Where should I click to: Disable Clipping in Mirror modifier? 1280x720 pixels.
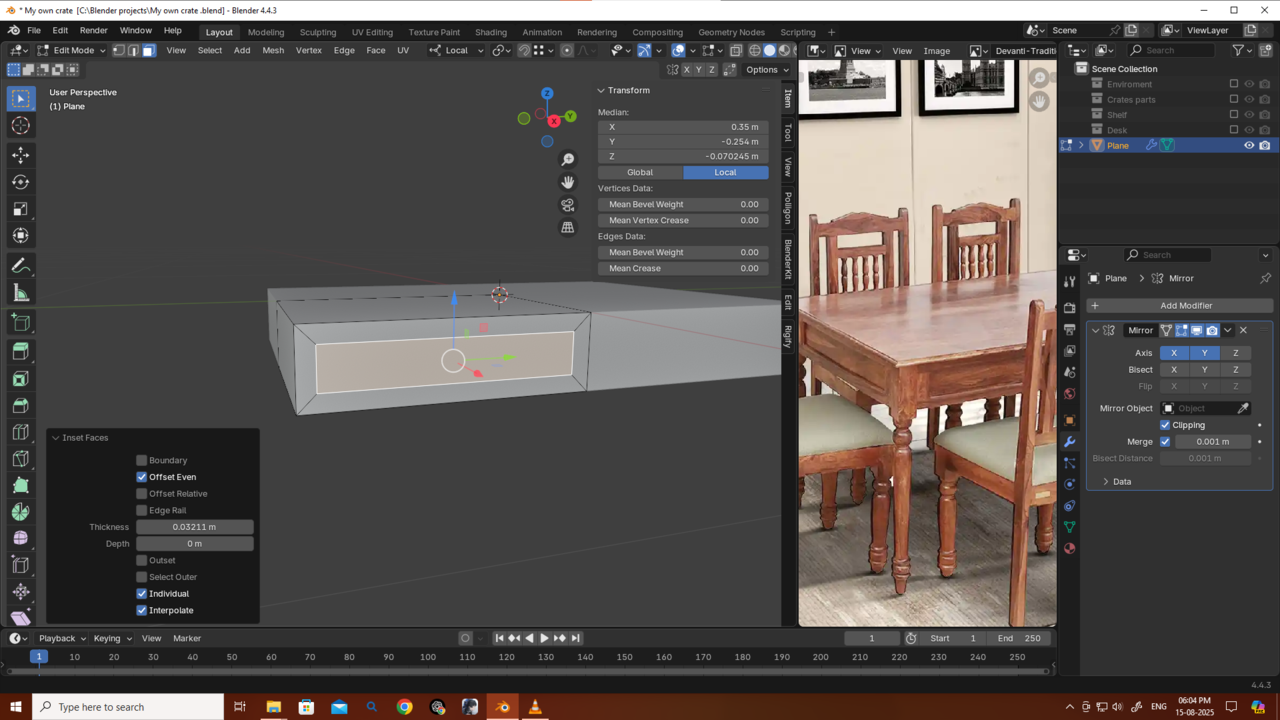1165,425
